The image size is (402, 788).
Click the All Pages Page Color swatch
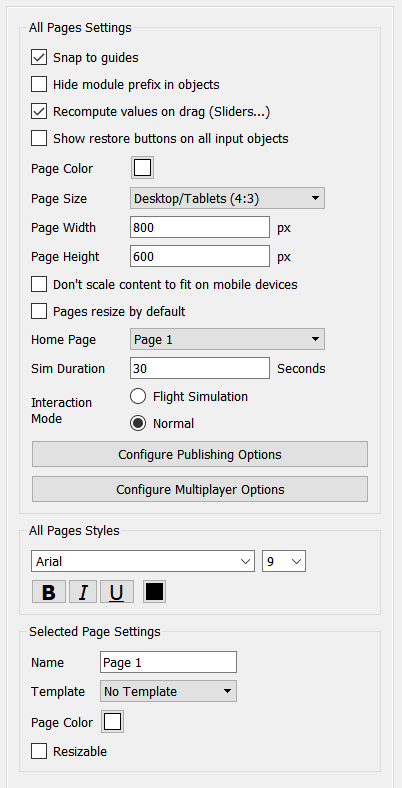click(x=142, y=168)
